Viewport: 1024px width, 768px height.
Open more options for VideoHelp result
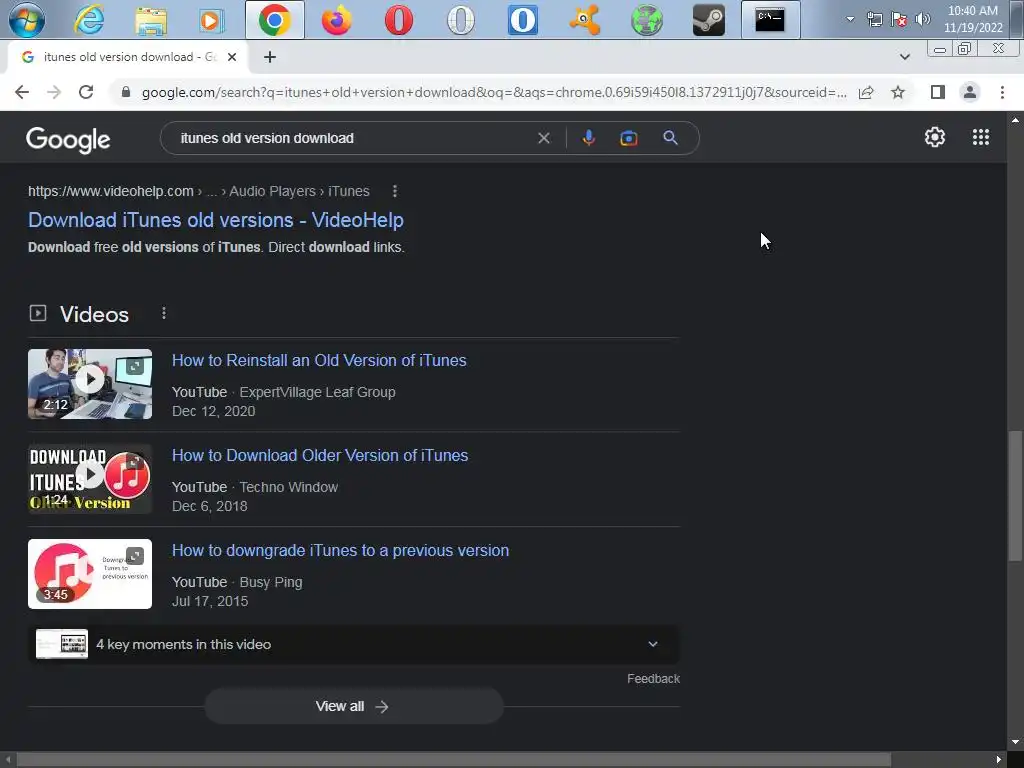pos(394,191)
